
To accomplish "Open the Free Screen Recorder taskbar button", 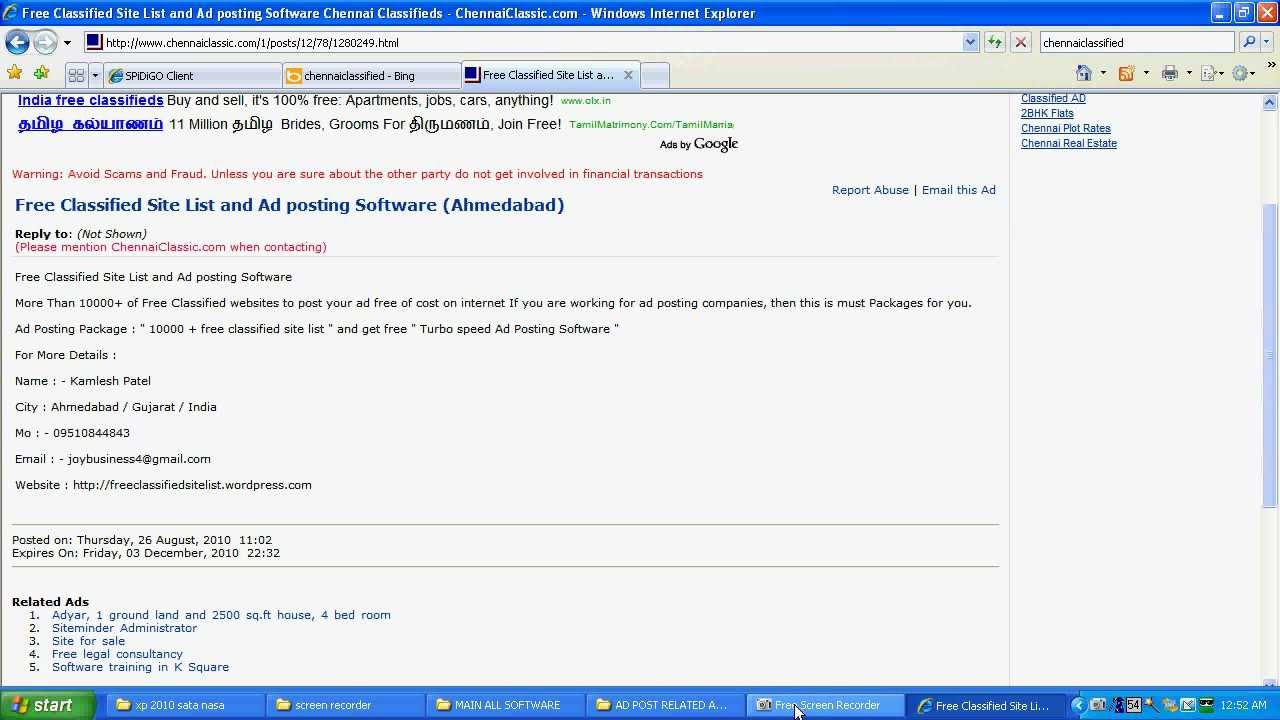I will pyautogui.click(x=825, y=705).
